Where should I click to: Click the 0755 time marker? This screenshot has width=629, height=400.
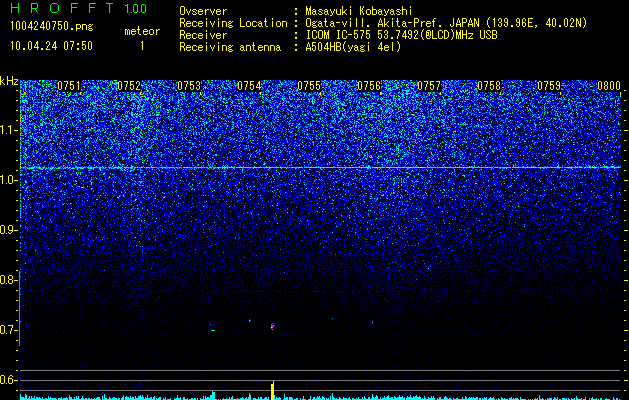coord(309,86)
